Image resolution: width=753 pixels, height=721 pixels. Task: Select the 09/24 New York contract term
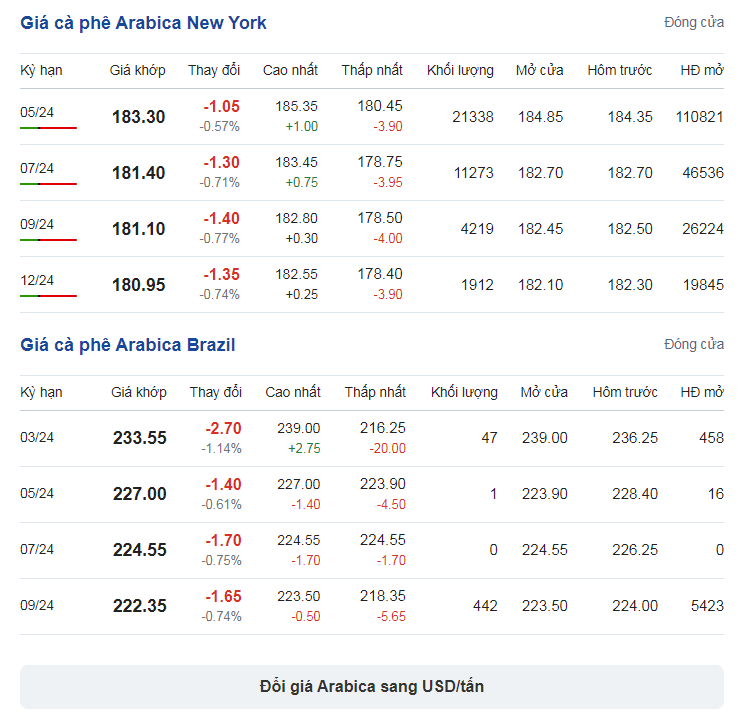point(37,224)
